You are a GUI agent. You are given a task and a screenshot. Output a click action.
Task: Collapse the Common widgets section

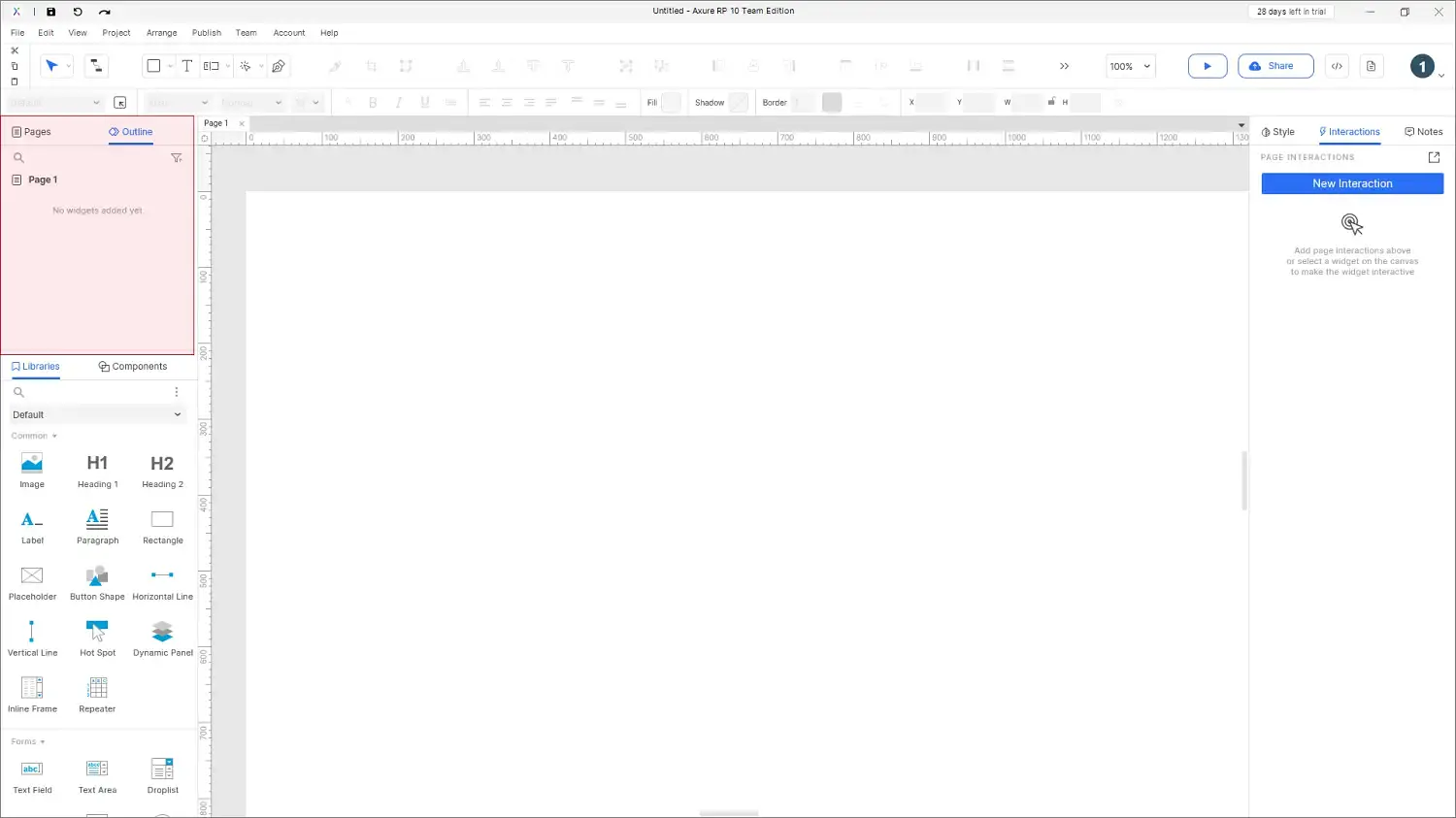pyautogui.click(x=34, y=436)
